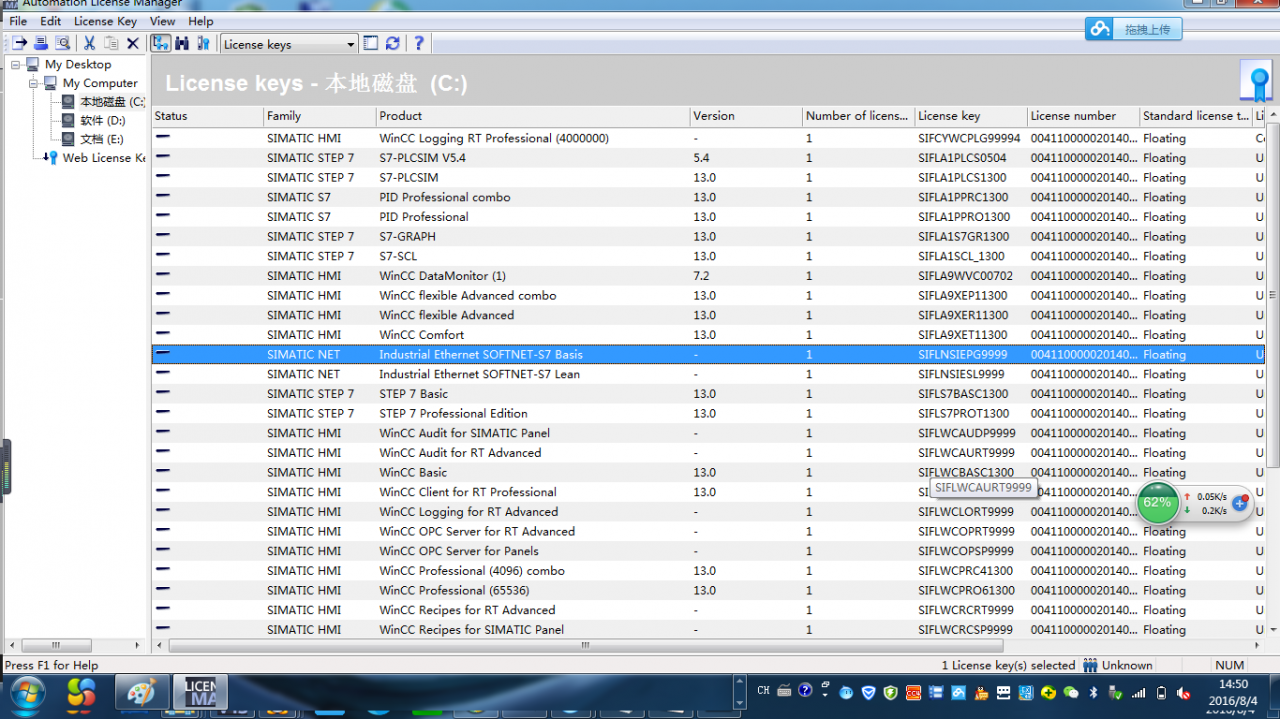Click the blue plus icon on speed widget
Screen dimensions: 1280x719
coord(1240,503)
